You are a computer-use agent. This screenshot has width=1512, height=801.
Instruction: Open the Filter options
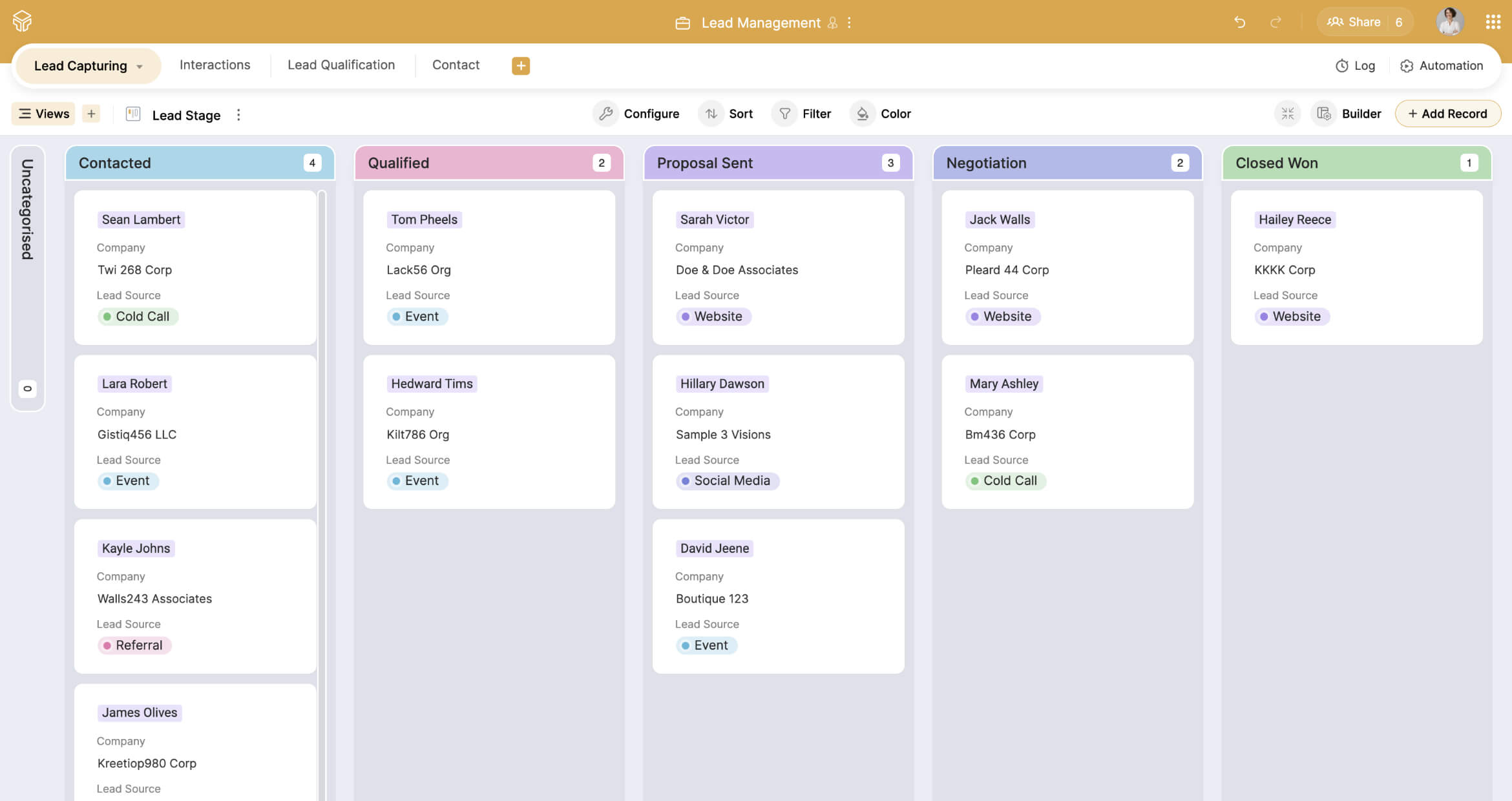coord(785,113)
